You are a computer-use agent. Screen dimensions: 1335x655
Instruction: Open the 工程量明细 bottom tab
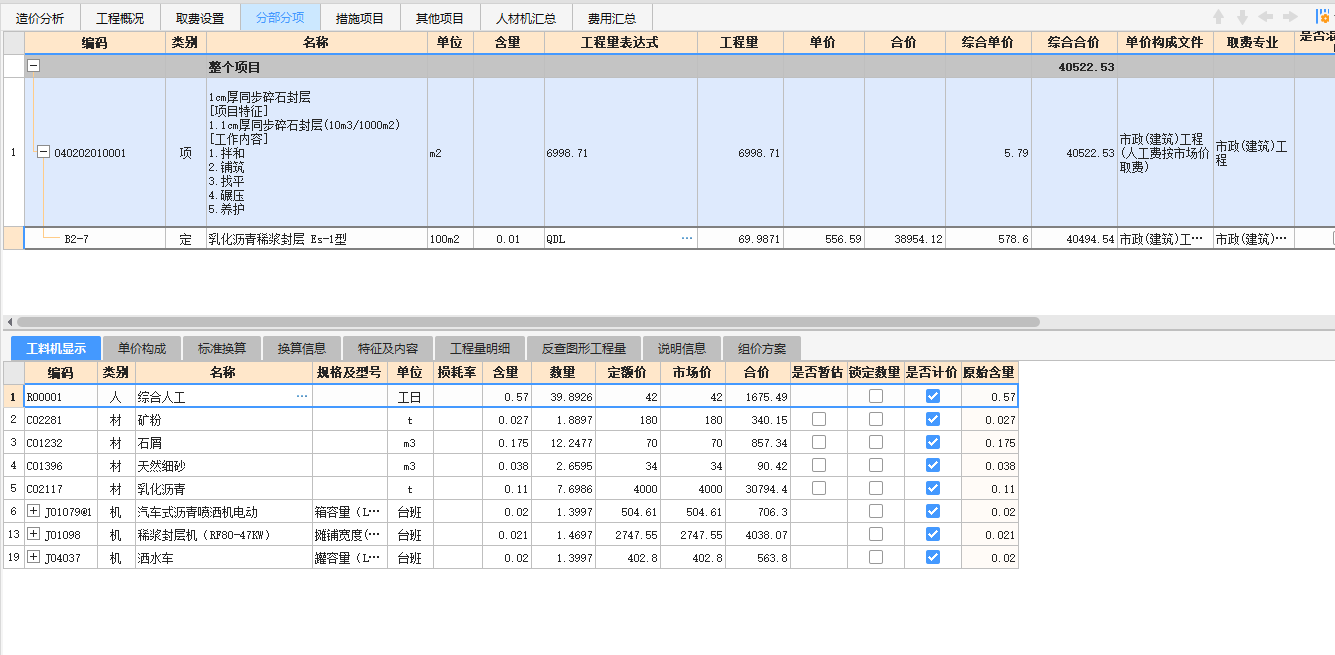coord(480,348)
